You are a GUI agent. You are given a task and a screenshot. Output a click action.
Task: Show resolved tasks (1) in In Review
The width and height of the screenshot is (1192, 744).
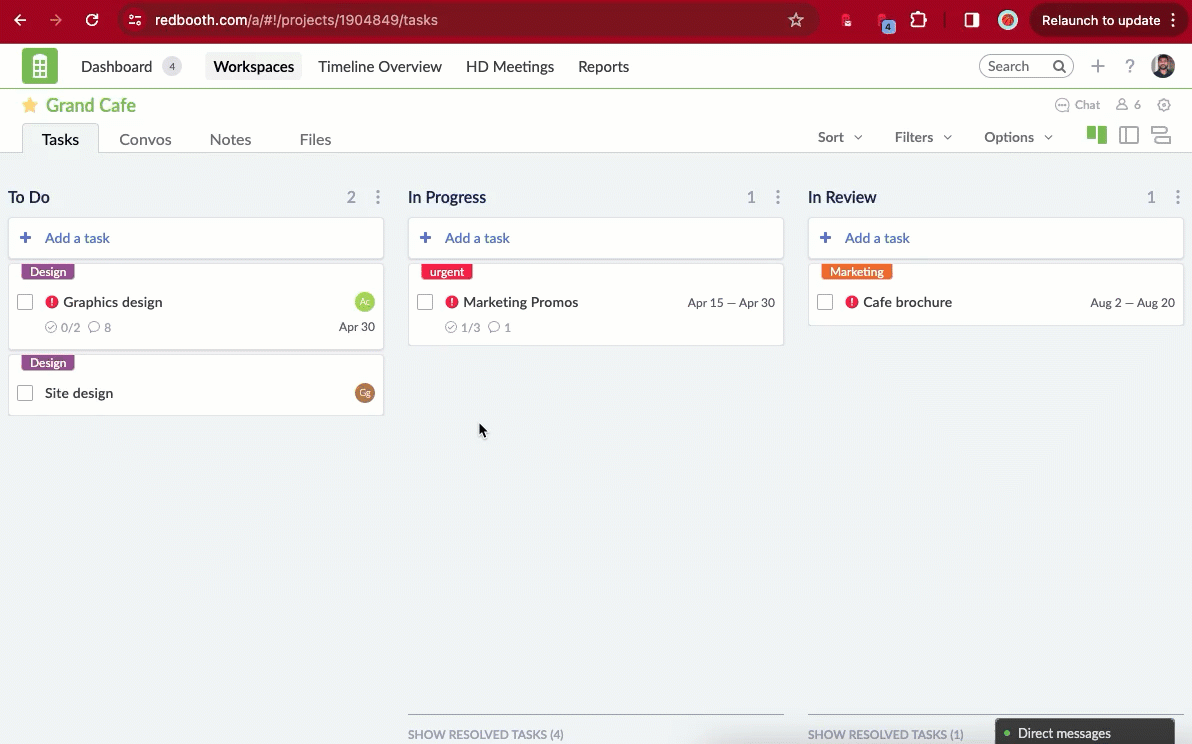(886, 734)
